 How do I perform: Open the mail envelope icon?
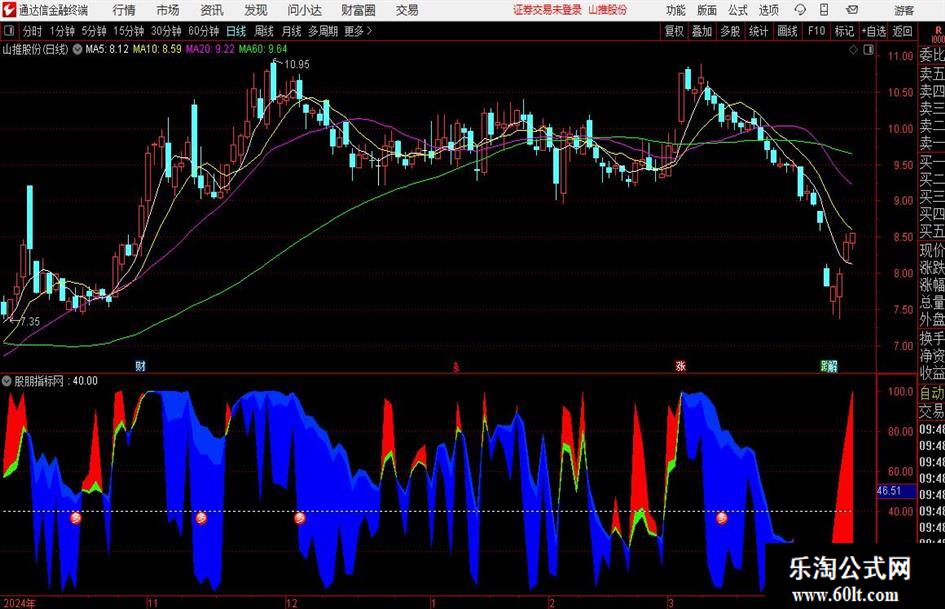click(x=852, y=10)
